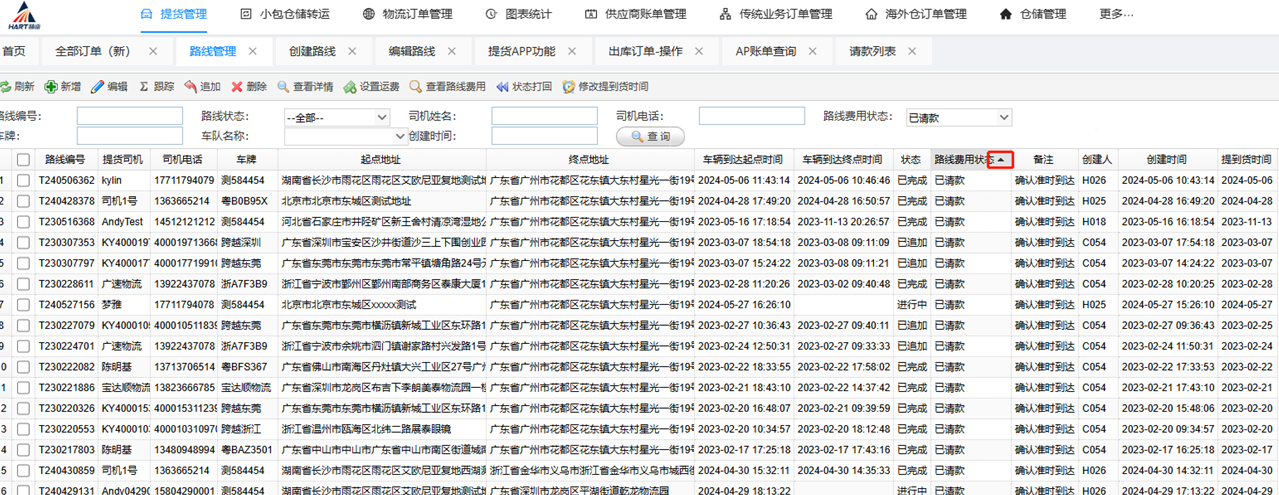Open 查看详情 magnifier in toolbar
The height and width of the screenshot is (495, 1279).
coord(284,87)
